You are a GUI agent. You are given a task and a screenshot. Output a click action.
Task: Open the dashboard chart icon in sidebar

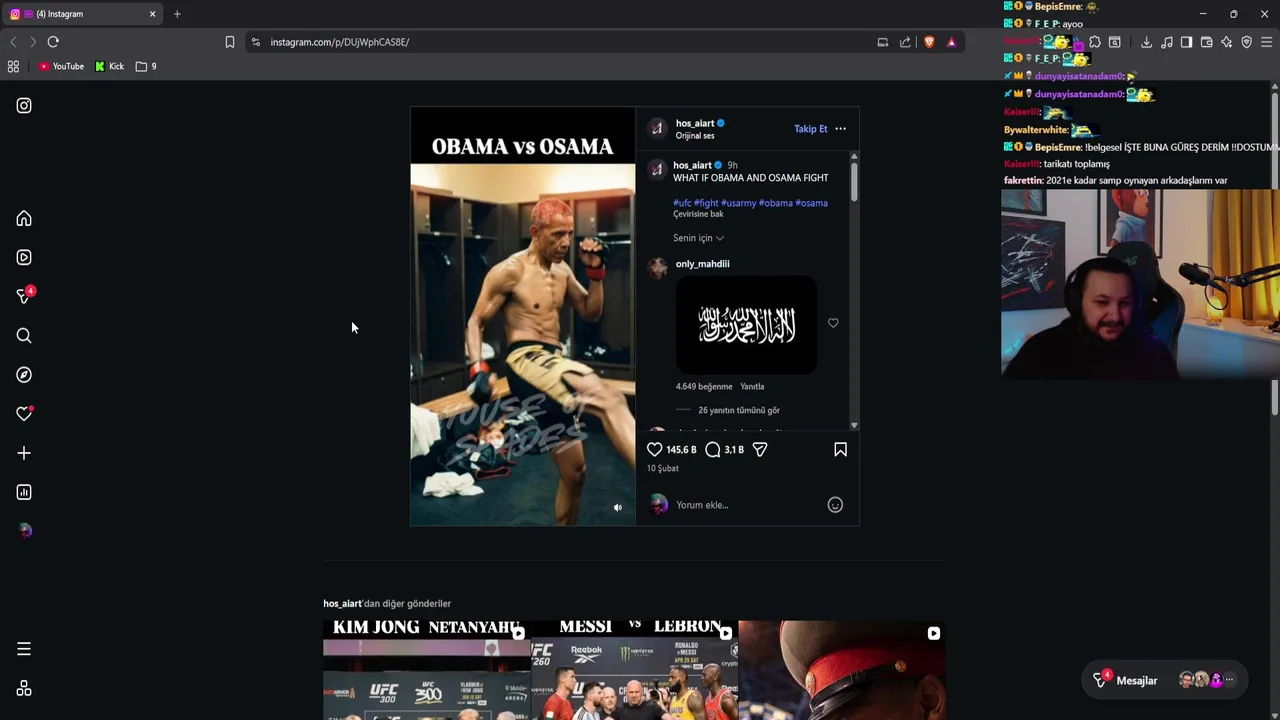point(24,492)
